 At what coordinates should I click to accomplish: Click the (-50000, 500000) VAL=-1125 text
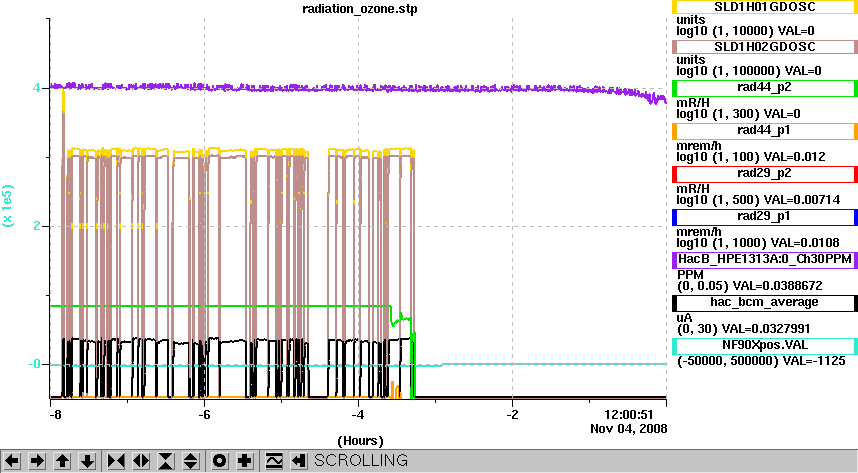(x=761, y=361)
